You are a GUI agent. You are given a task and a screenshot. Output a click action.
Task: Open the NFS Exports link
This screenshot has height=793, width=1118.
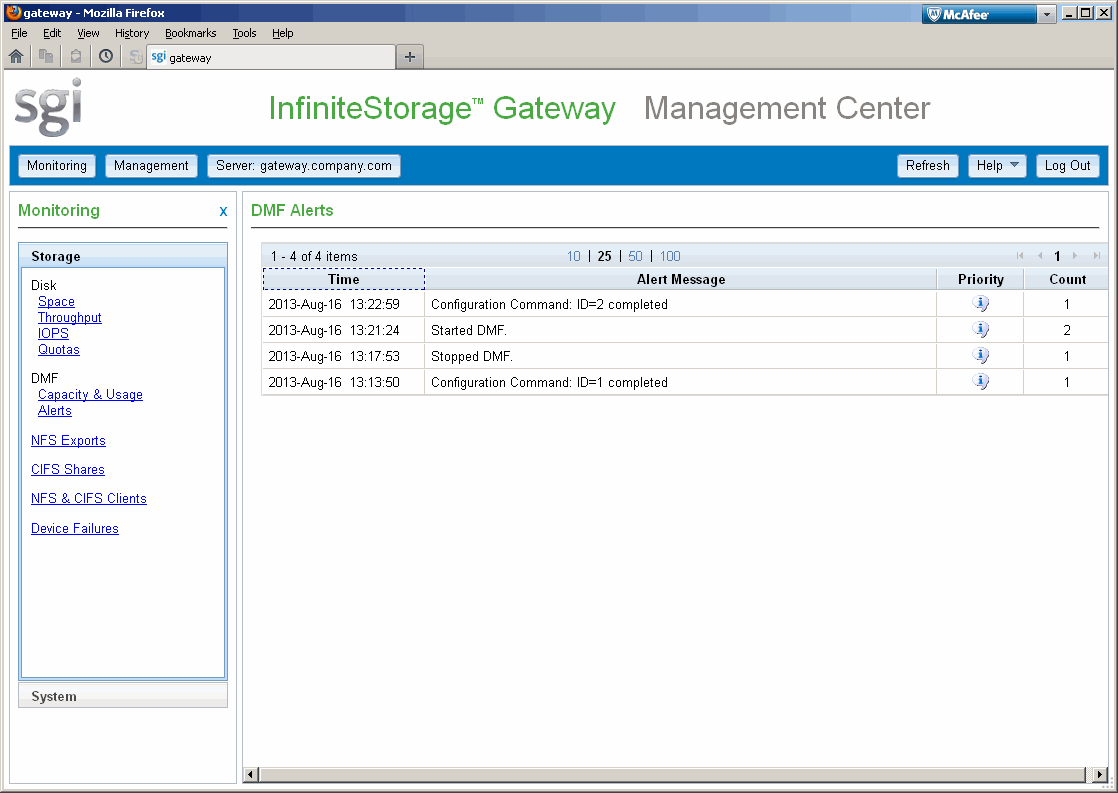click(68, 440)
